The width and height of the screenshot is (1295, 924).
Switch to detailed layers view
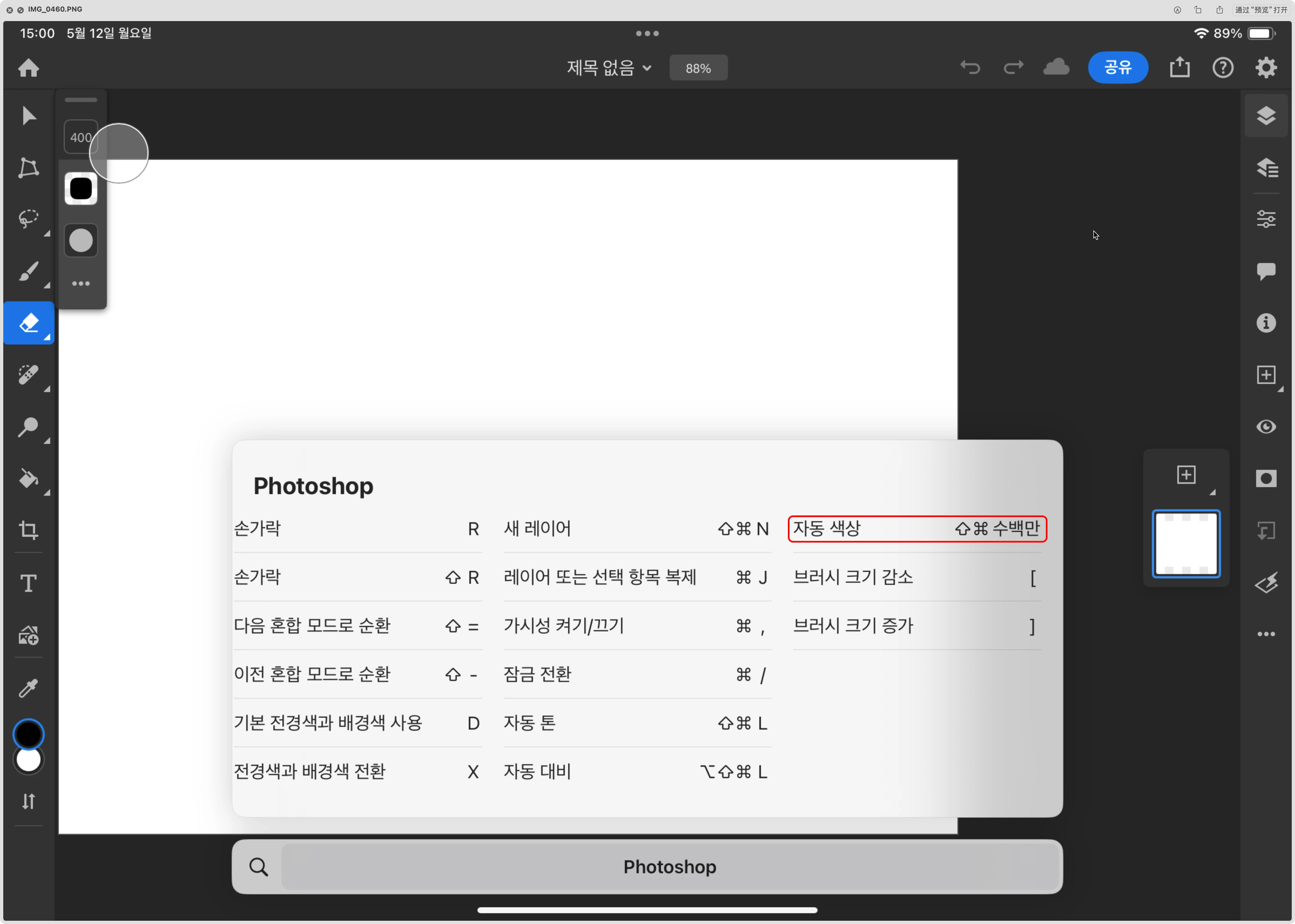coord(1267,167)
